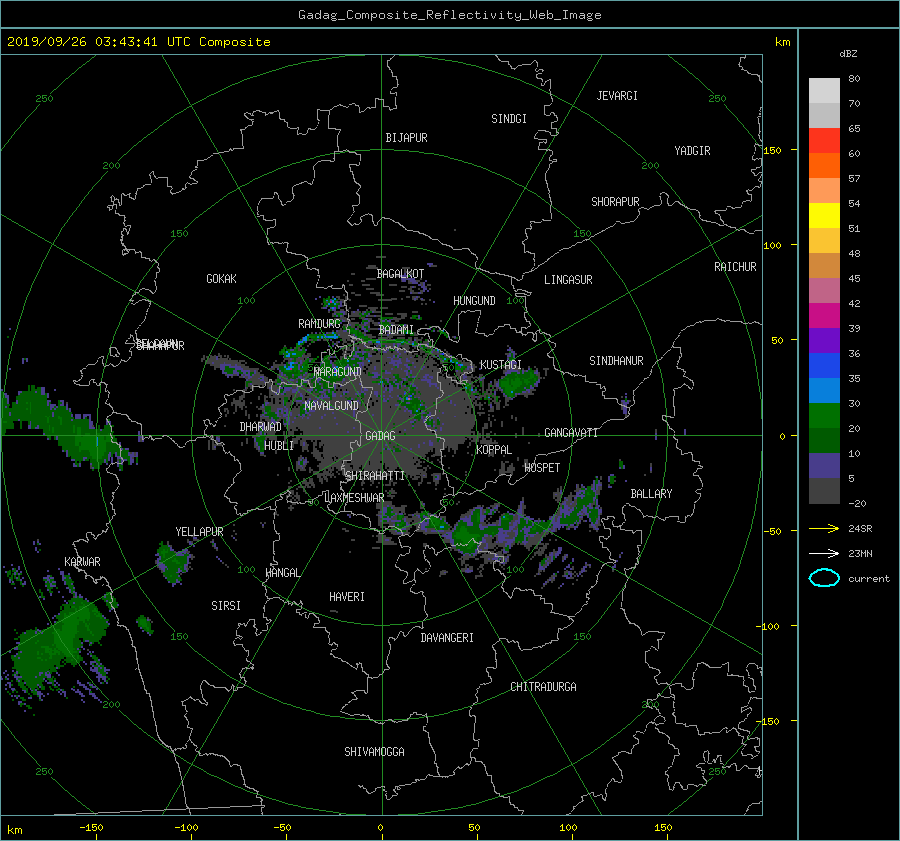
Task: Click the white 23MN arrow legend icon
Action: (824, 553)
